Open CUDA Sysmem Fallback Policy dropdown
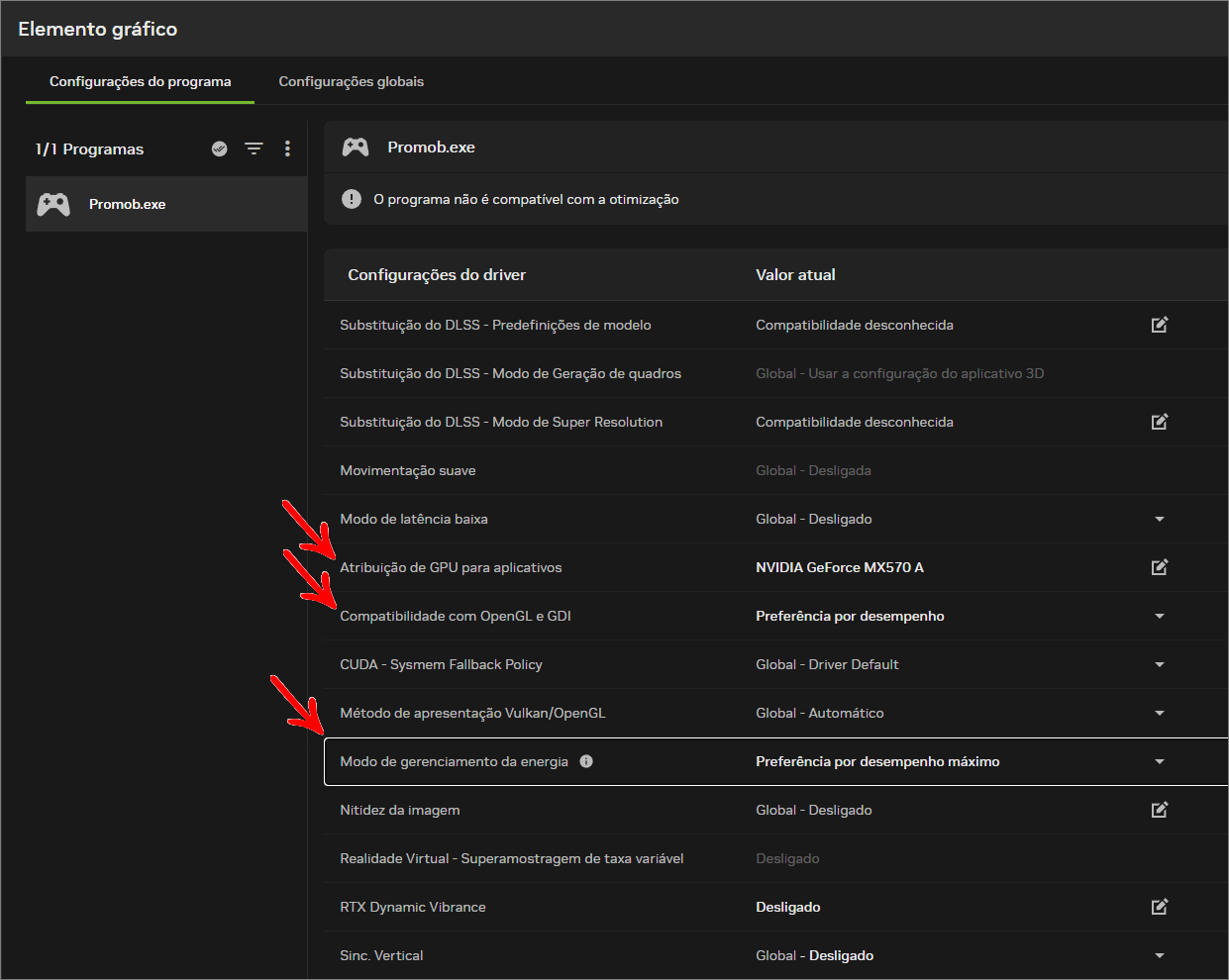Image resolution: width=1229 pixels, height=980 pixels. point(1159,664)
